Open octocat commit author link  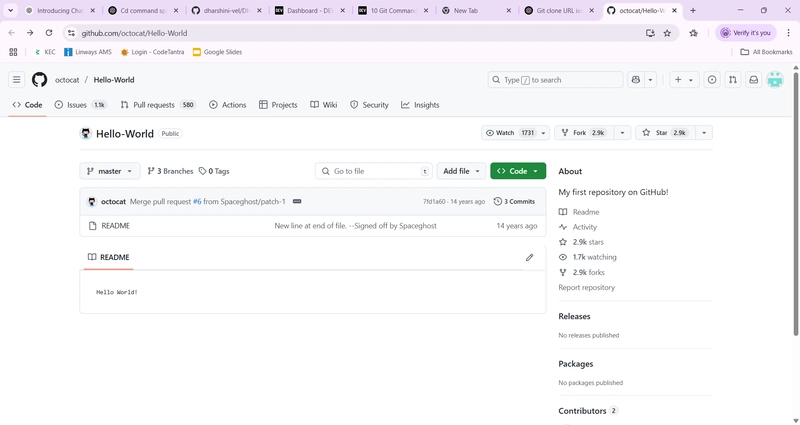click(113, 202)
